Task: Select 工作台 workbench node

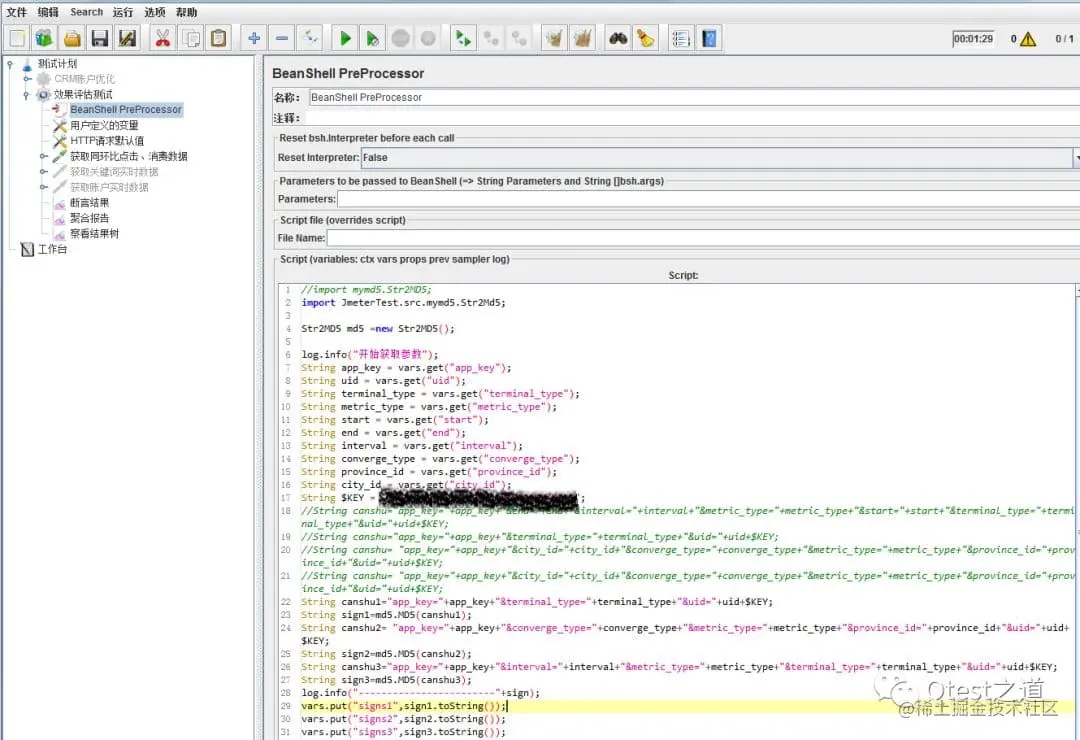Action: pyautogui.click(x=52, y=249)
